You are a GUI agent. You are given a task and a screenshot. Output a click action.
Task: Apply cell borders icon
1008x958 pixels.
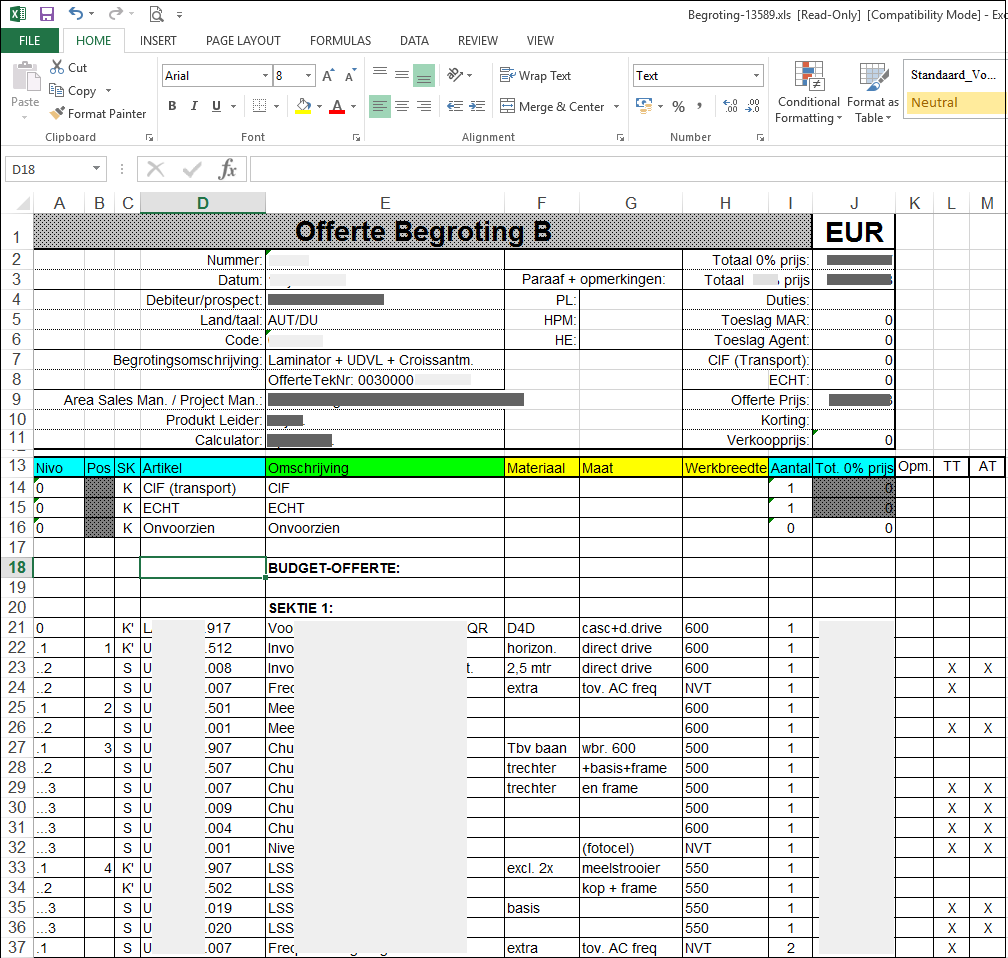click(259, 106)
